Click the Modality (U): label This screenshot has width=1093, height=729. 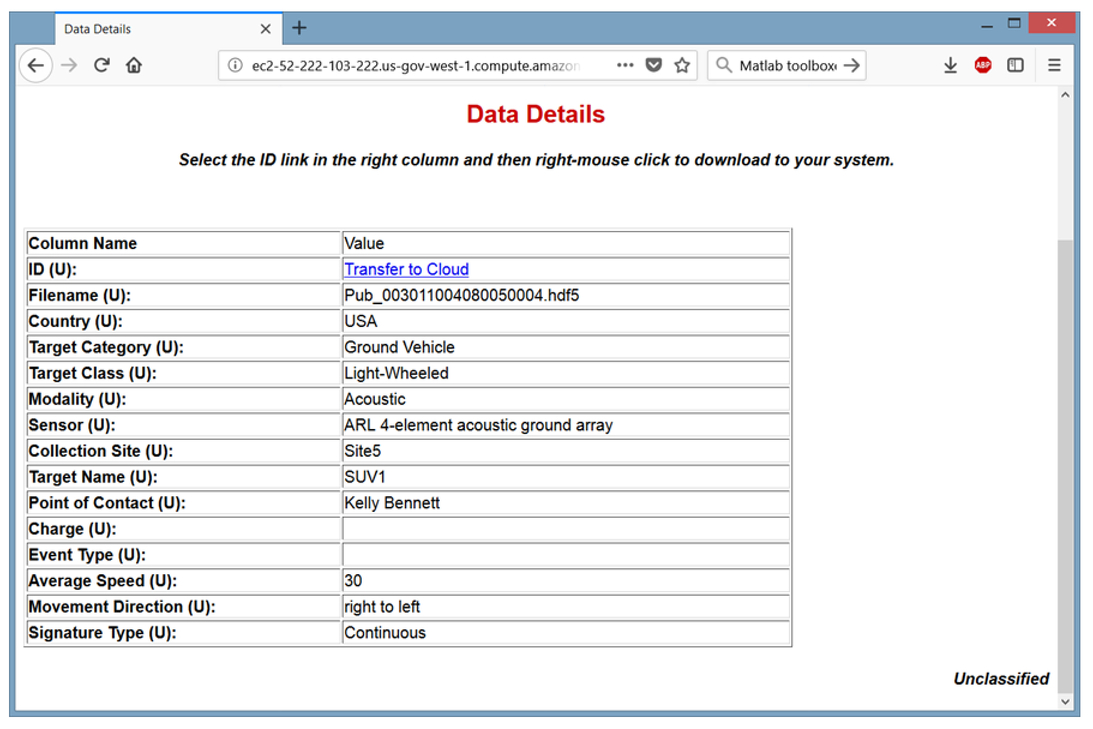tap(77, 399)
